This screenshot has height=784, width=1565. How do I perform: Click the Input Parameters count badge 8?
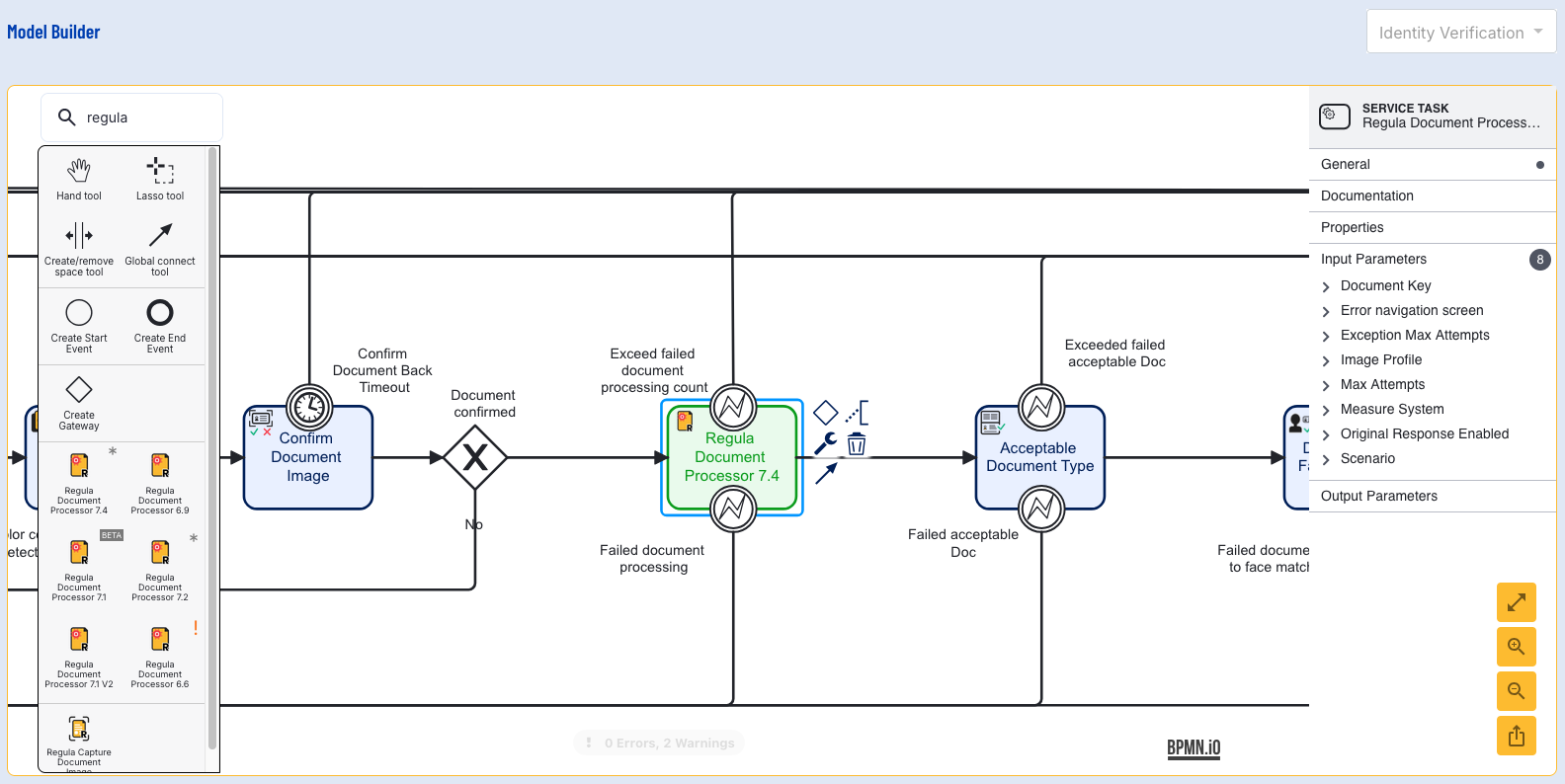tap(1539, 260)
